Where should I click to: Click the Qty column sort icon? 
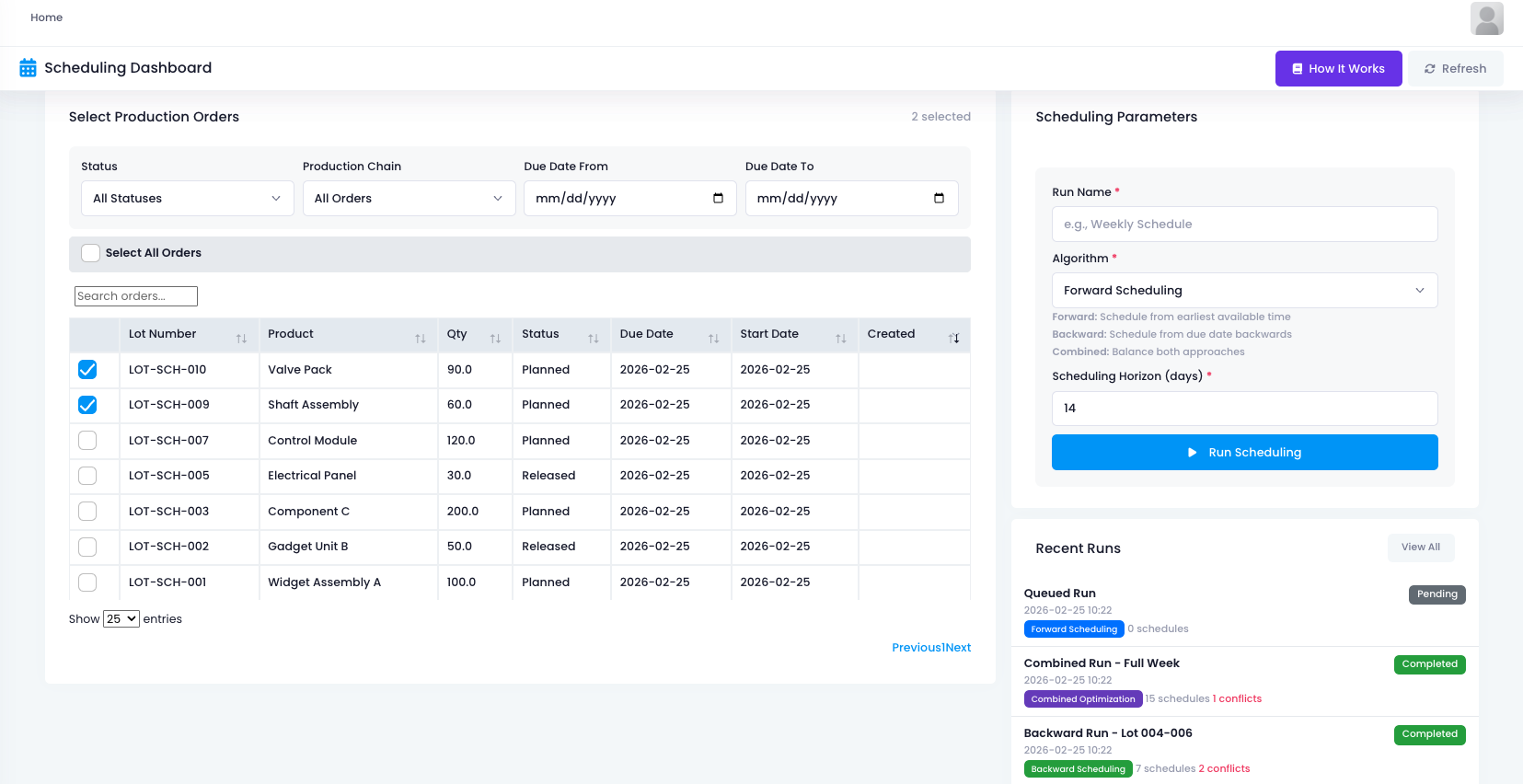click(x=495, y=339)
